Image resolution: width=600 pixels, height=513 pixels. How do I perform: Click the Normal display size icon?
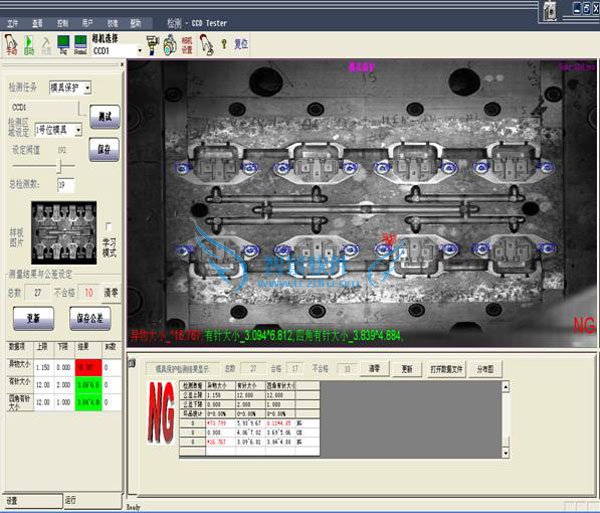[80, 43]
